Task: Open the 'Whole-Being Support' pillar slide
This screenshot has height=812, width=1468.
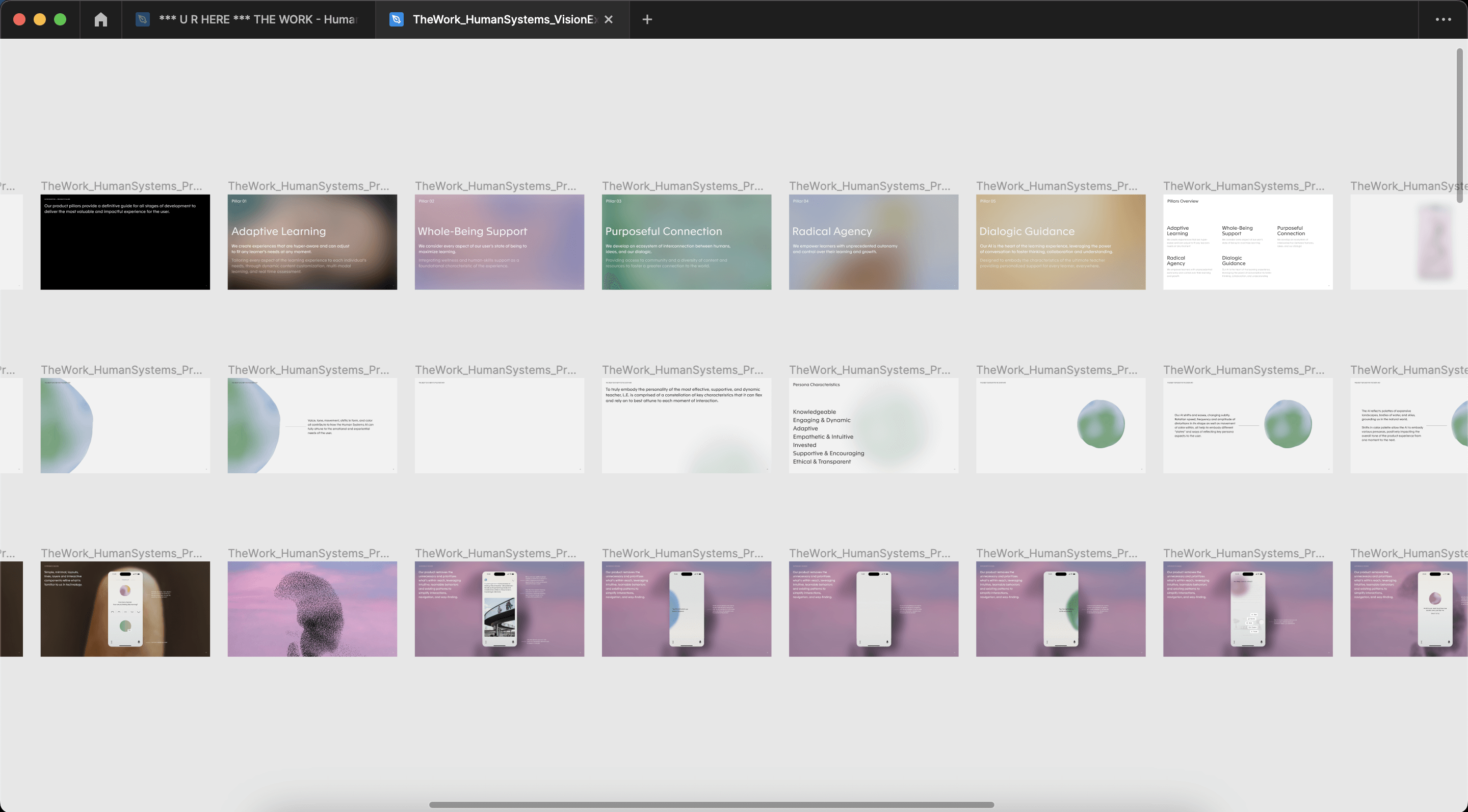Action: coord(499,242)
